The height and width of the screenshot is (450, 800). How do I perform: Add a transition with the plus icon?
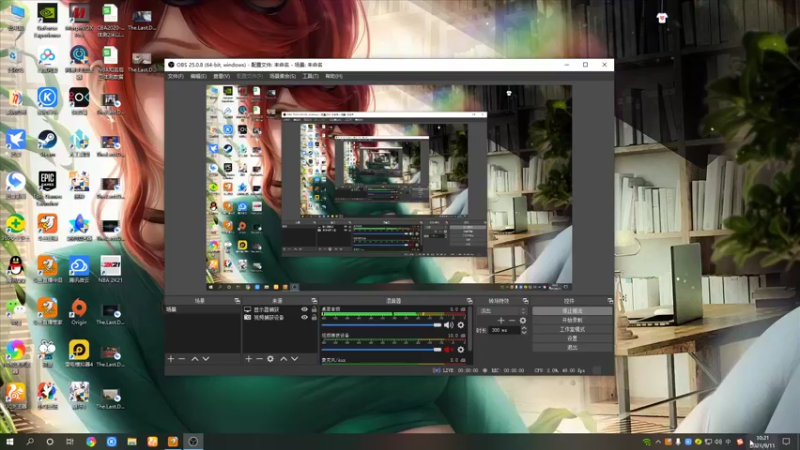[501, 320]
